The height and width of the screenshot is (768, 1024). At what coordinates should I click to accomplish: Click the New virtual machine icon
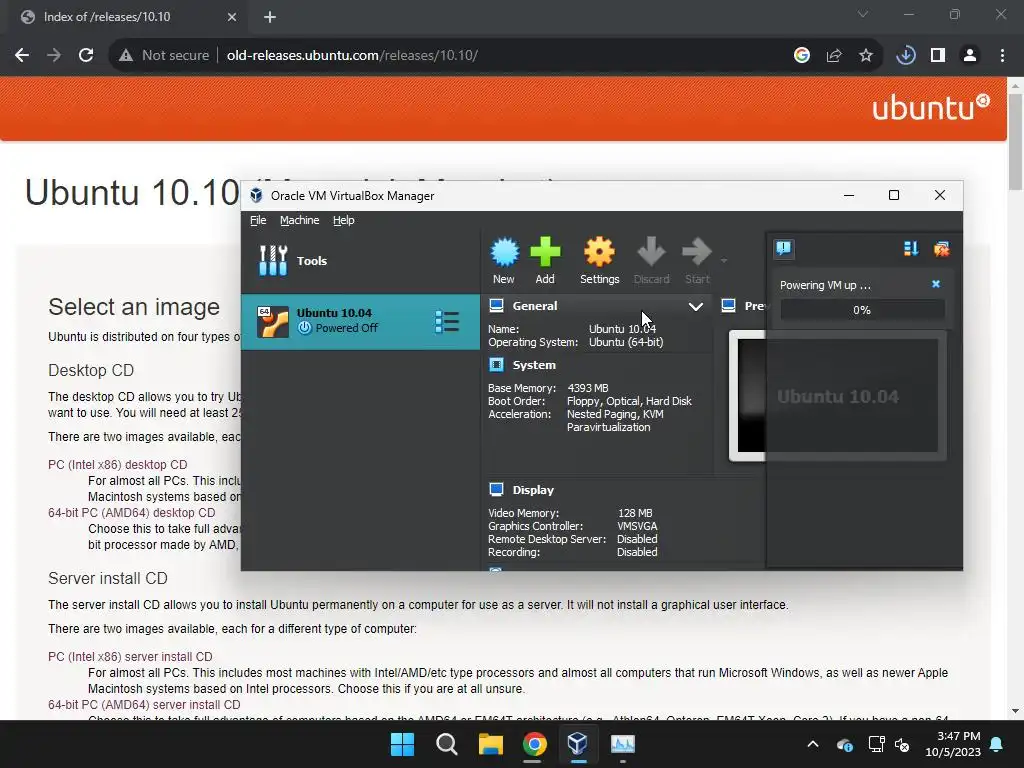[504, 252]
